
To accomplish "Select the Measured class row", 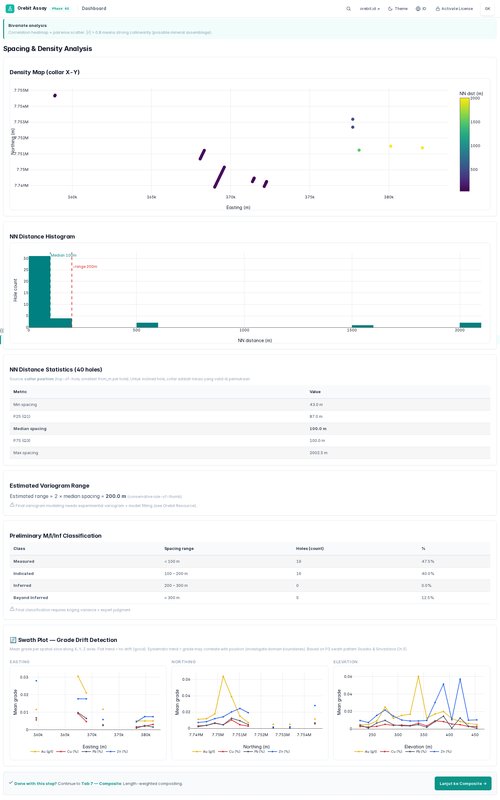I will pos(249,561).
